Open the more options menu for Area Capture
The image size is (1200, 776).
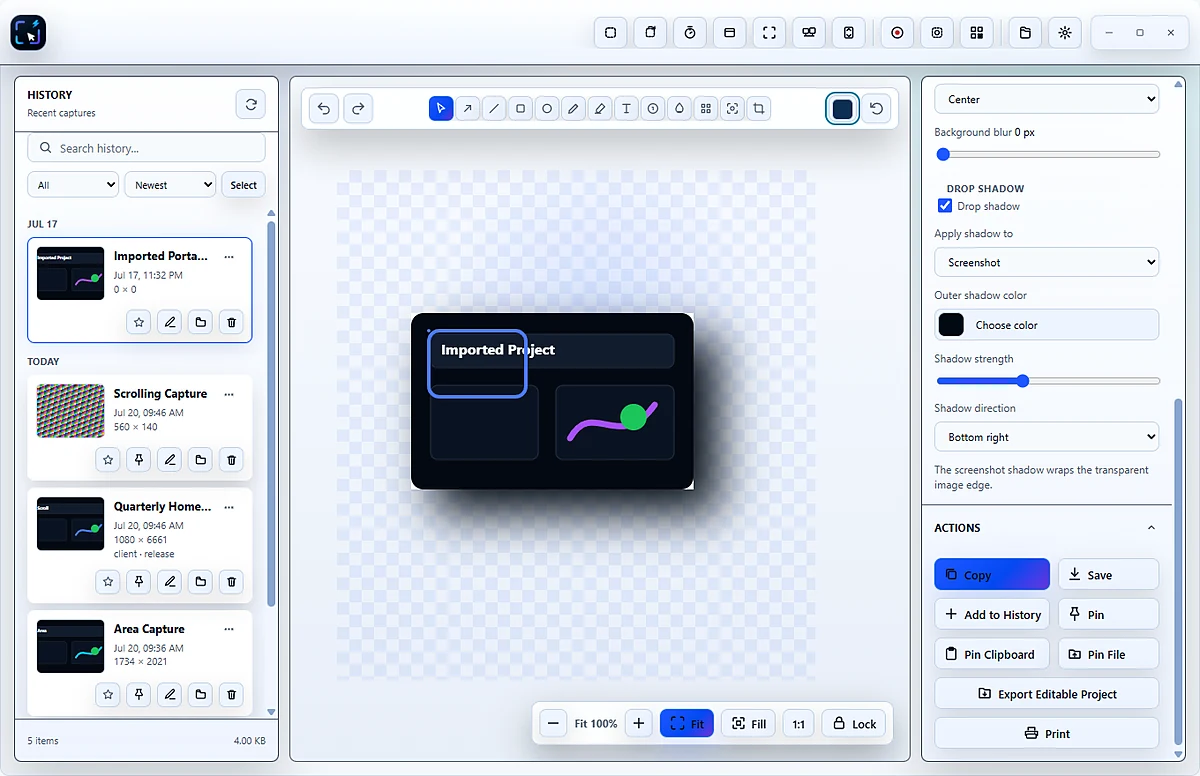tap(229, 629)
